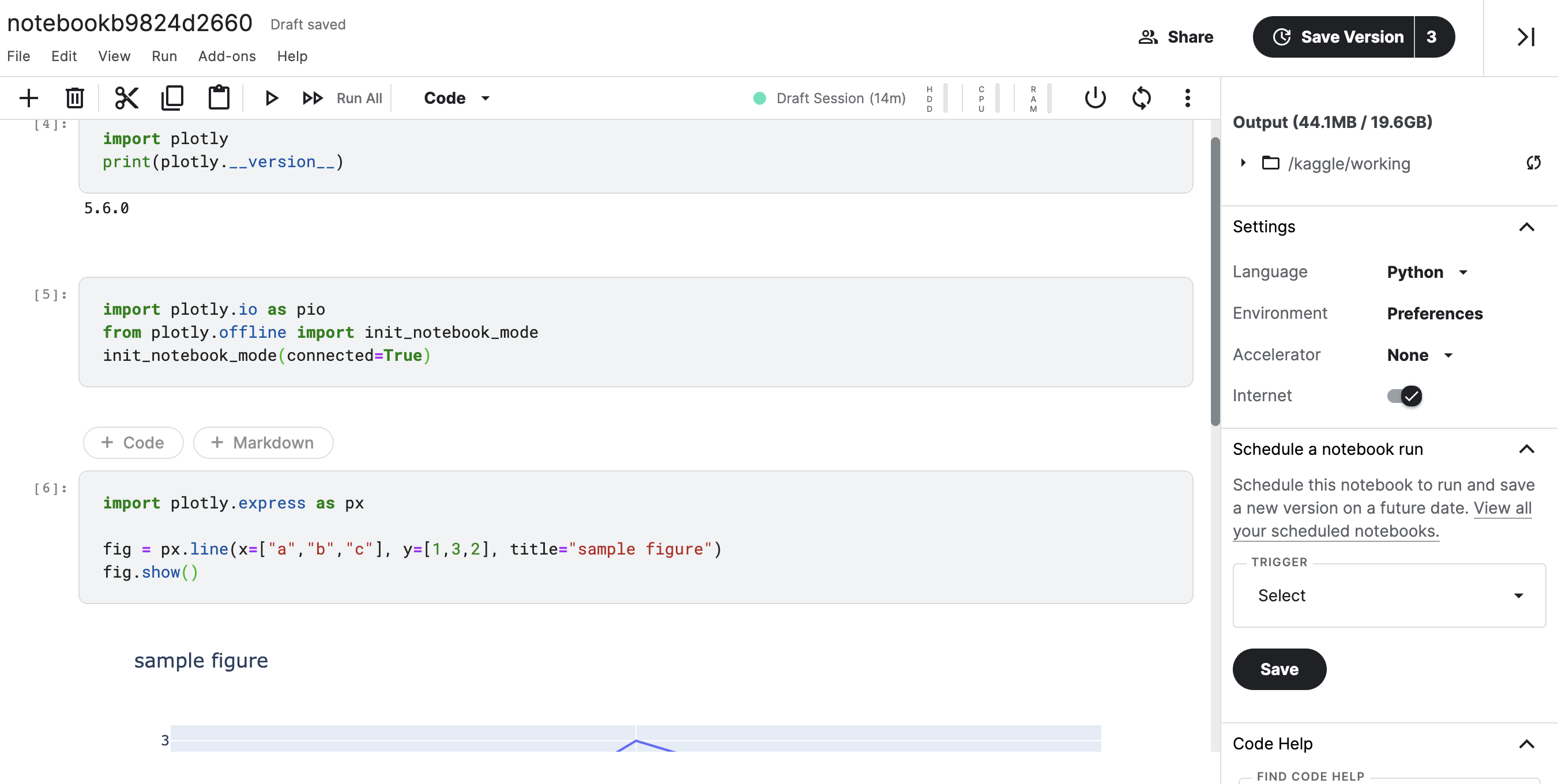Viewport: 1558px width, 784px height.
Task: Click the Save schedule button
Action: (x=1279, y=669)
